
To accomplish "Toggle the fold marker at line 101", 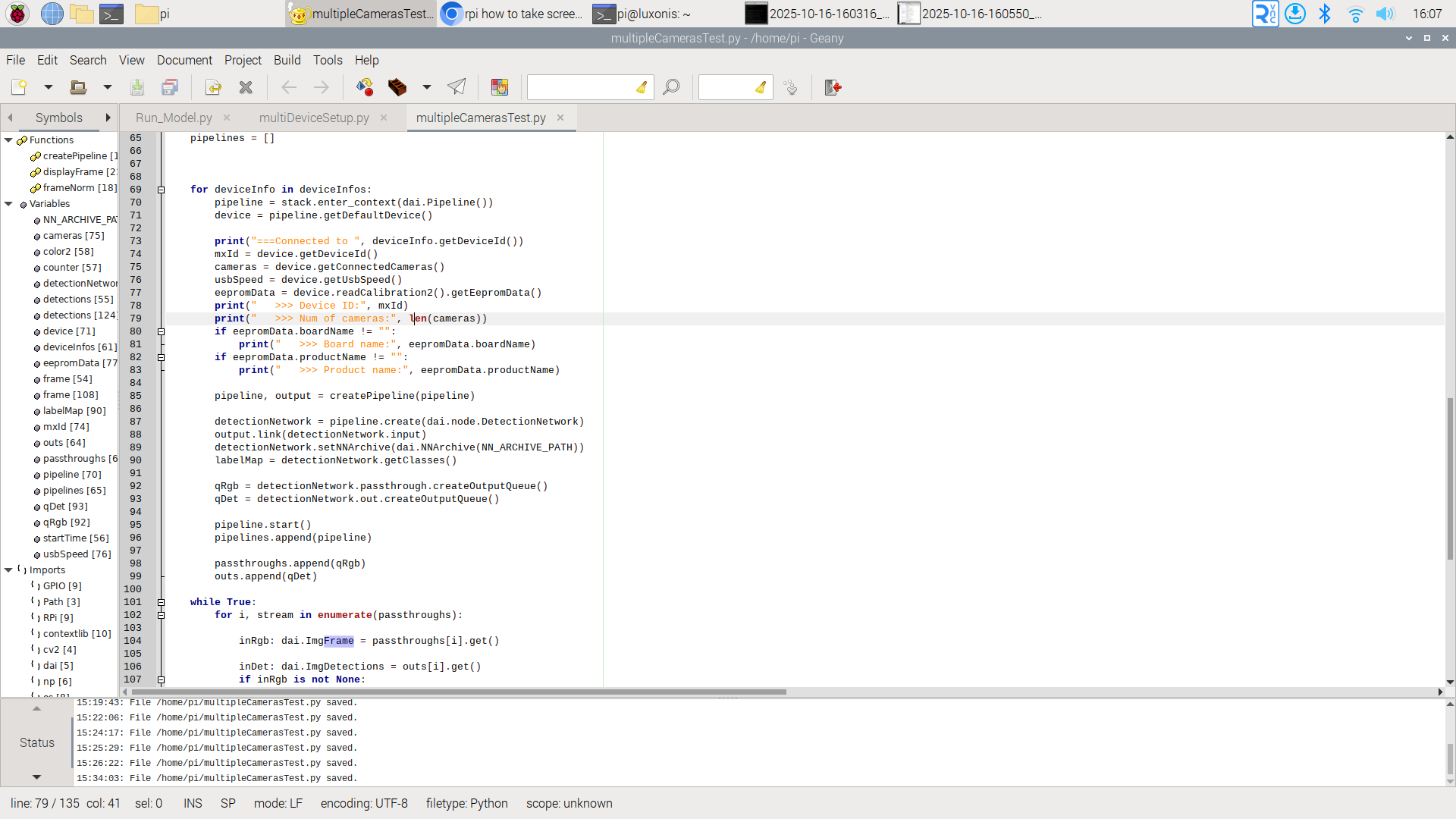I will (x=161, y=602).
